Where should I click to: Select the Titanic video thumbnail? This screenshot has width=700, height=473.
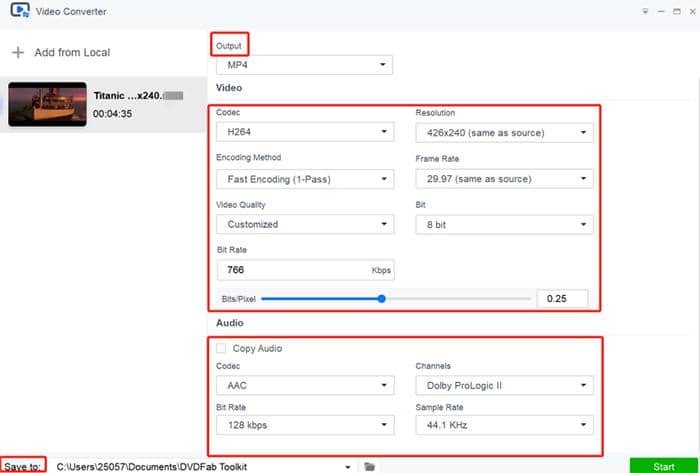tap(46, 104)
